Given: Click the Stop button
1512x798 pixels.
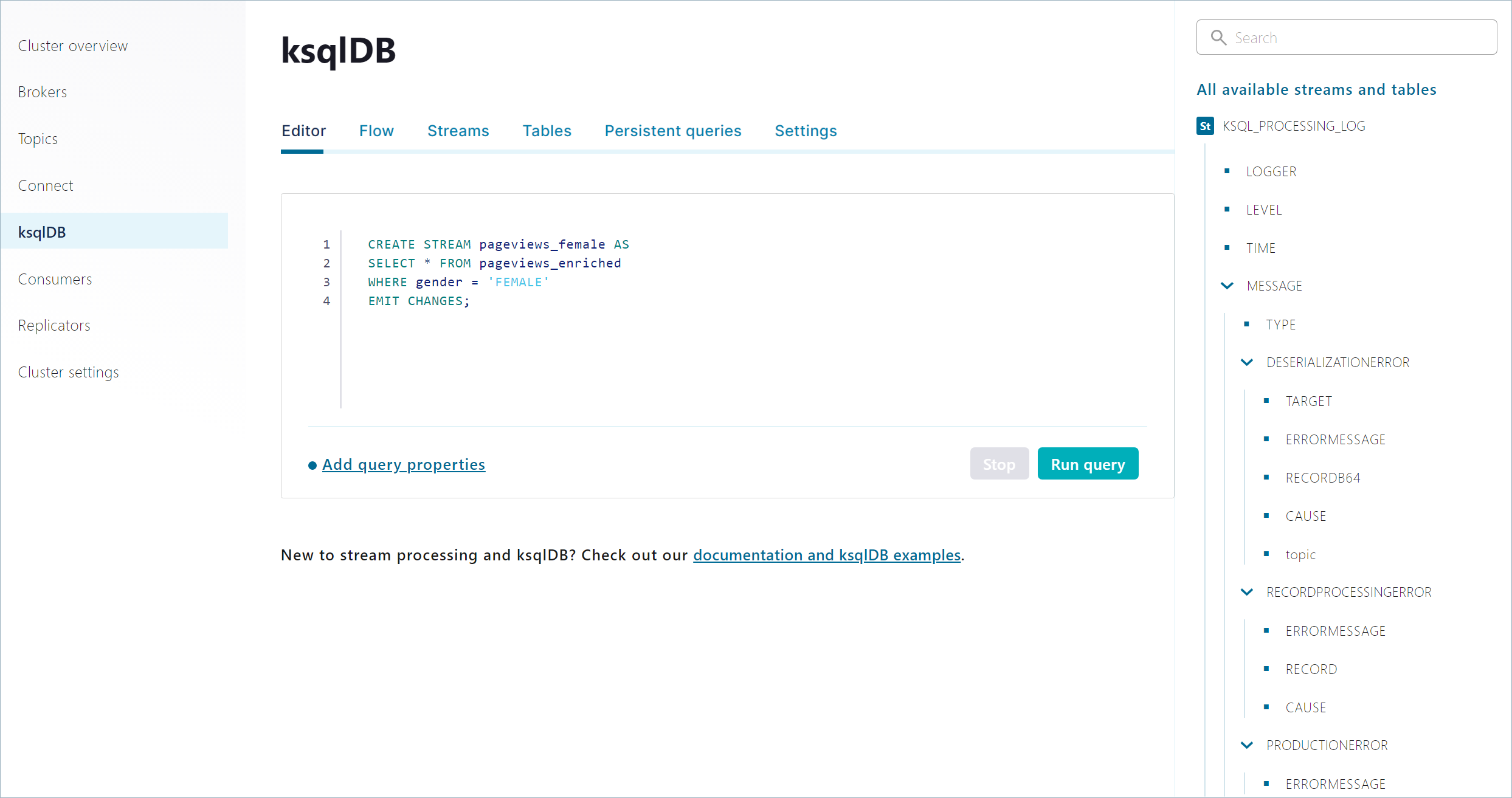Looking at the screenshot, I should point(999,464).
